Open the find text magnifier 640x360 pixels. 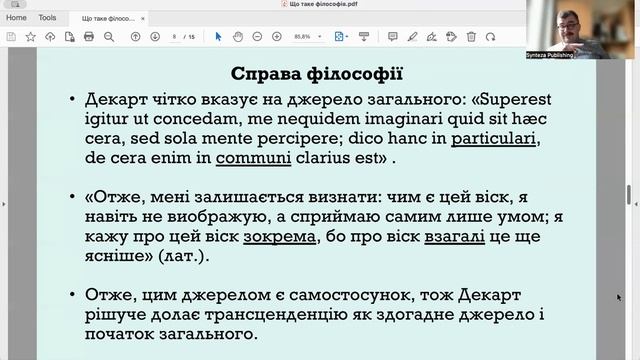pyautogui.click(x=109, y=37)
